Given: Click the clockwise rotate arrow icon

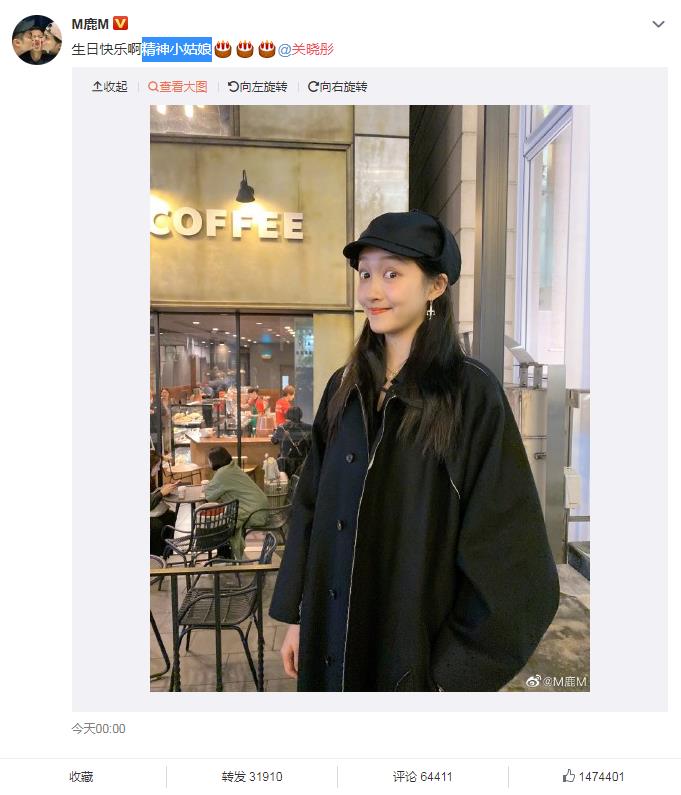Looking at the screenshot, I should (x=313, y=87).
